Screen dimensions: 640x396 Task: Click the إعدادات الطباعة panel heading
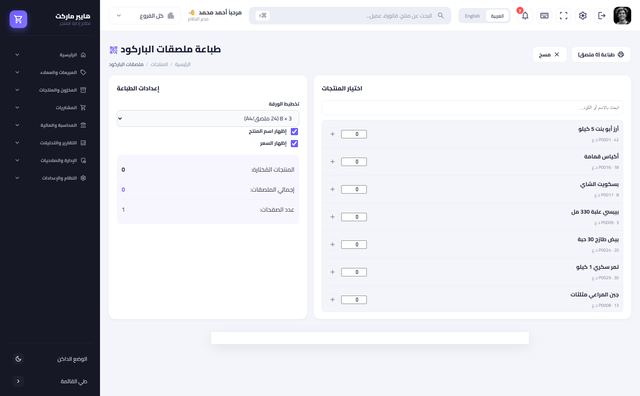click(x=138, y=88)
